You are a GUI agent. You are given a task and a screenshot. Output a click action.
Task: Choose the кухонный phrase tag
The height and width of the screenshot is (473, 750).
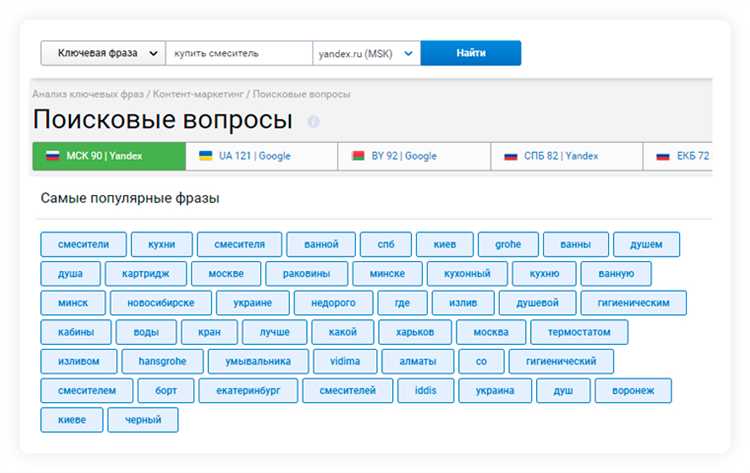coord(467,274)
